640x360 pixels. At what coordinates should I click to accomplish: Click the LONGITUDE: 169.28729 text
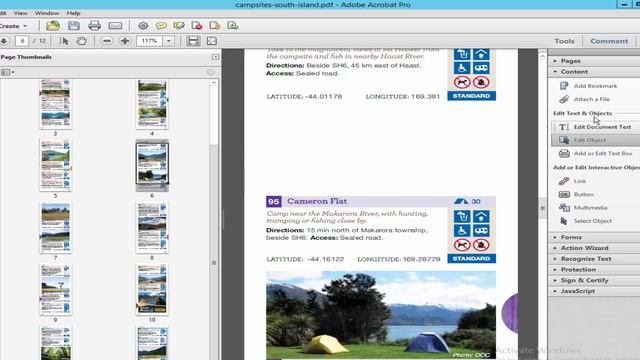tap(399, 259)
